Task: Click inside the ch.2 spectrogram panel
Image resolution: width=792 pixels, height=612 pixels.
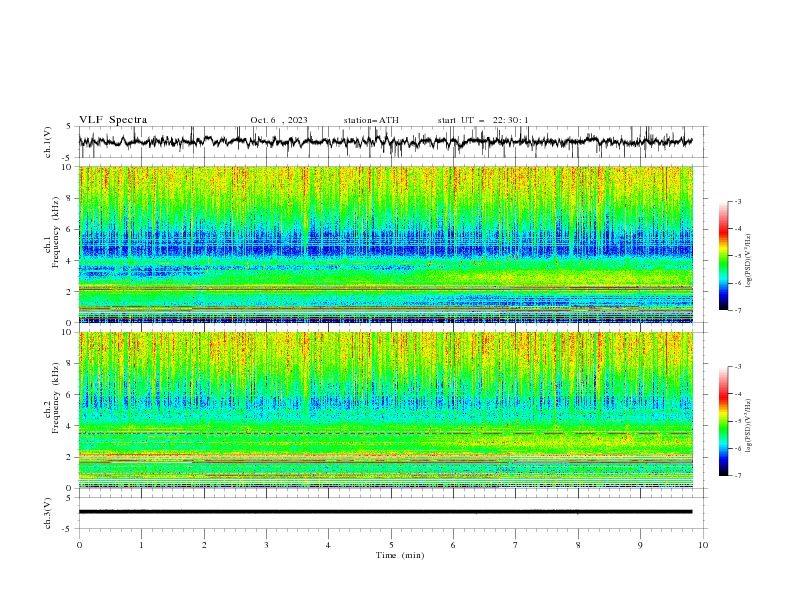Action: tap(385, 410)
